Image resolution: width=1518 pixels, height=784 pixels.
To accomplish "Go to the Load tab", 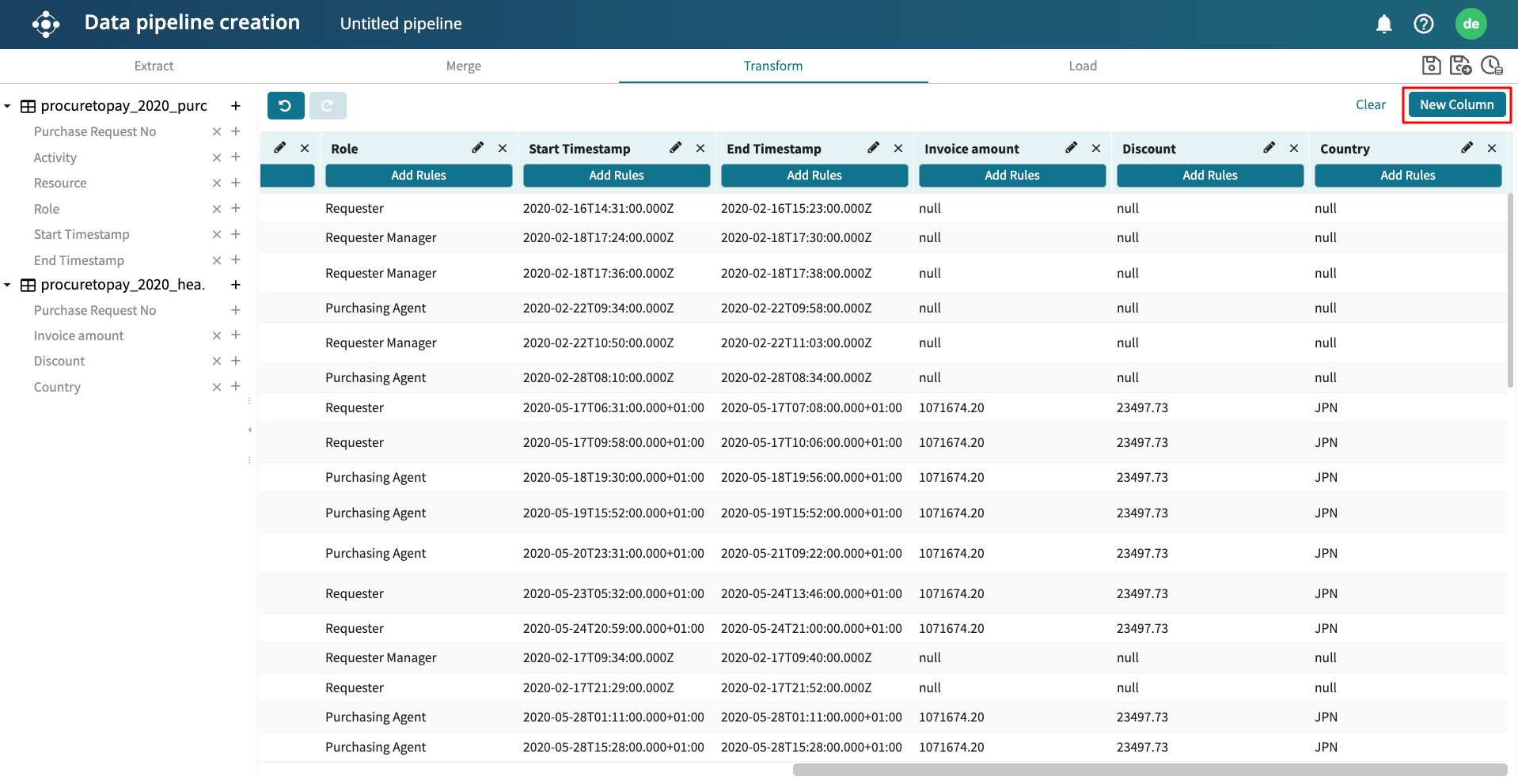I will [x=1082, y=66].
